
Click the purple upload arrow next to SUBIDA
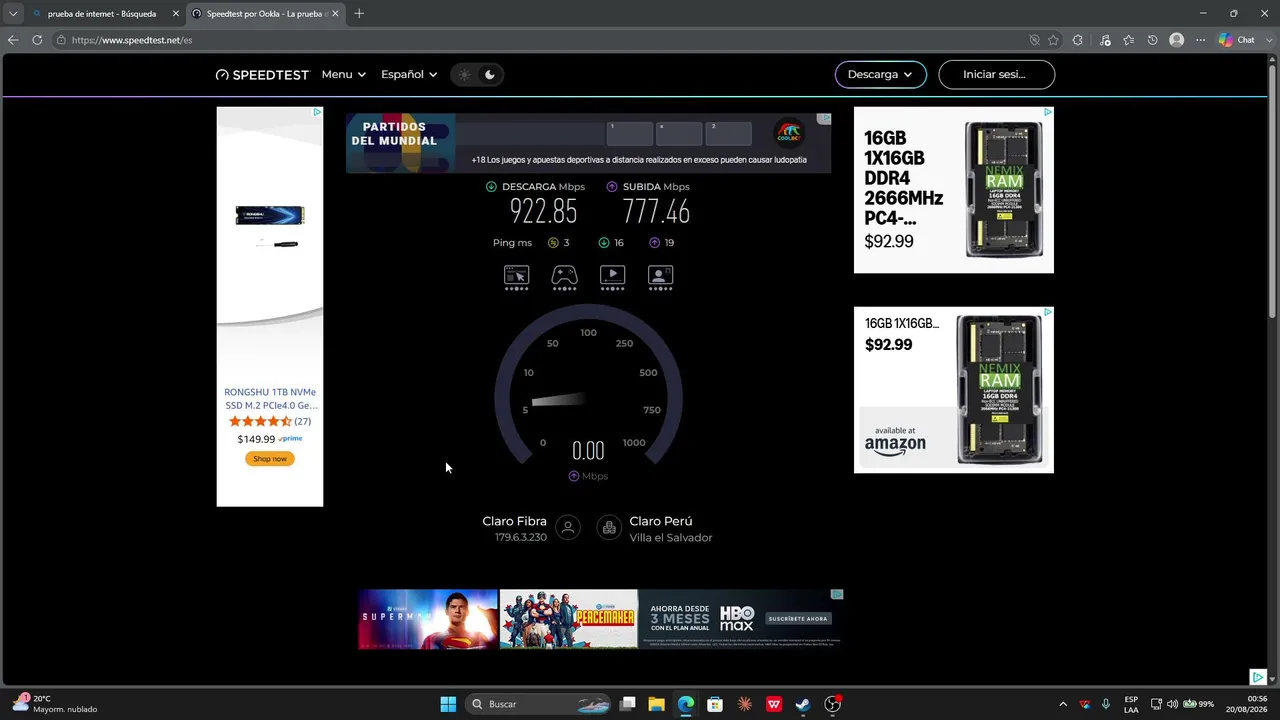[x=612, y=187]
